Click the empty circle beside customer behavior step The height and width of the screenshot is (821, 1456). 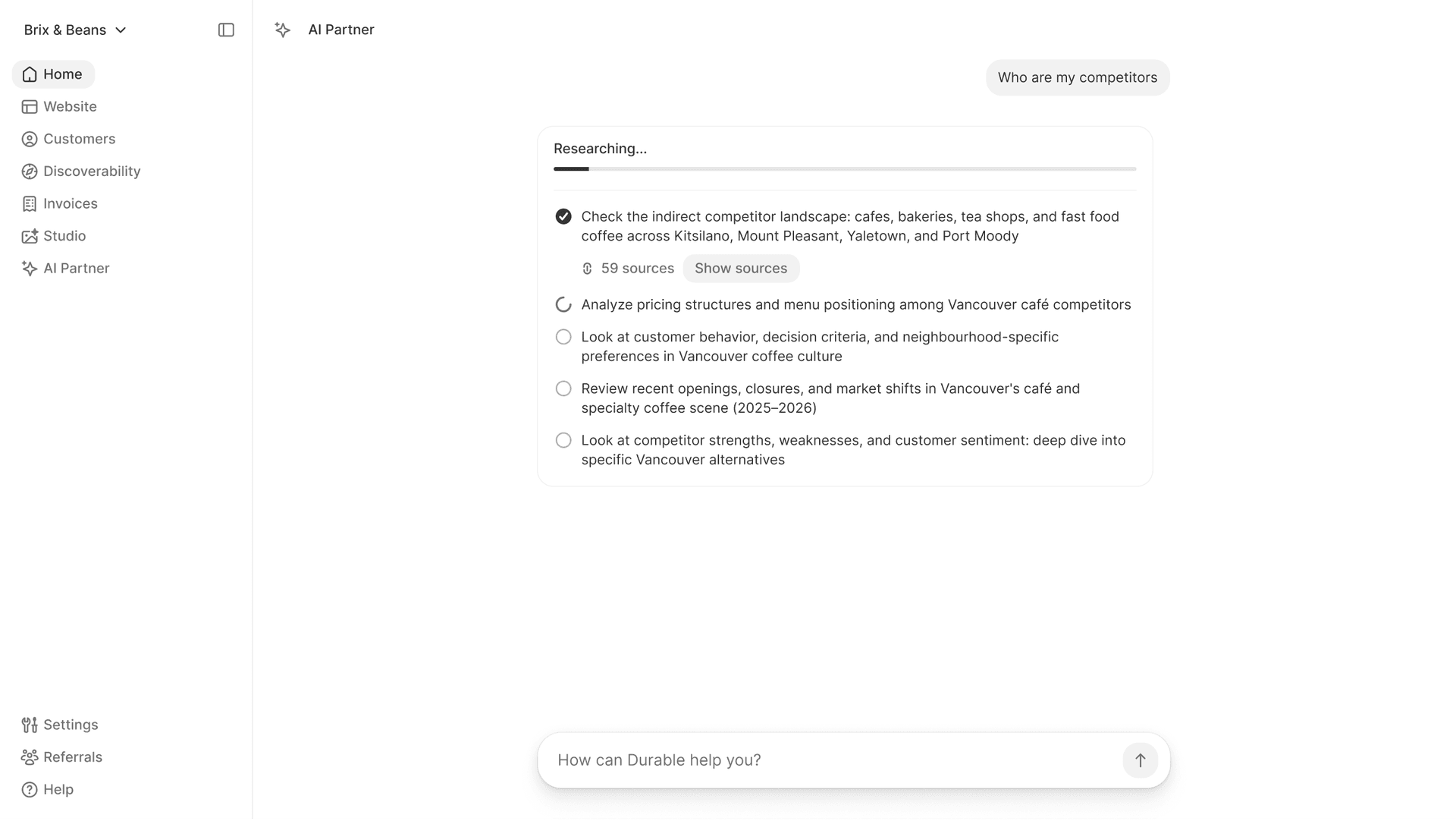[x=563, y=337]
